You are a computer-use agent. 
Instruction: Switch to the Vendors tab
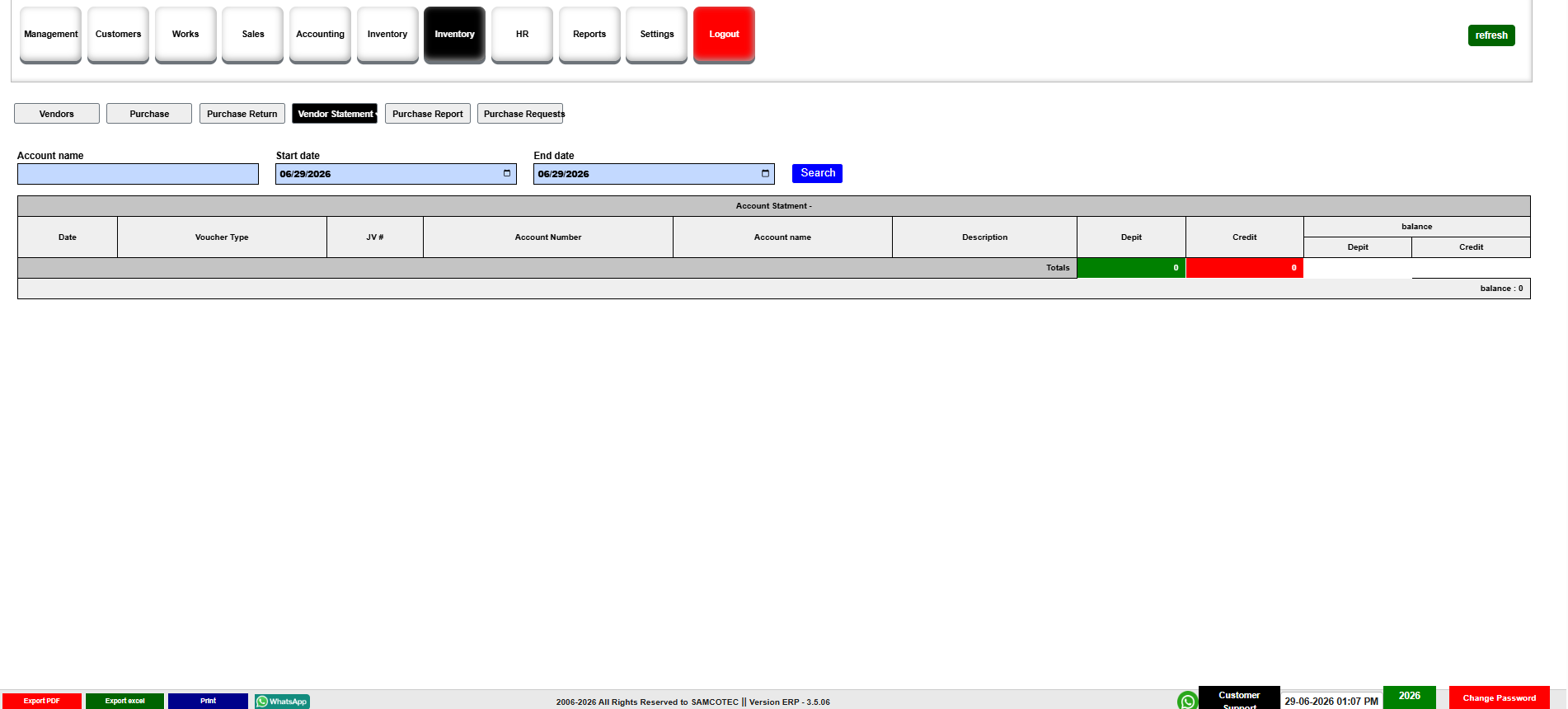(x=57, y=114)
